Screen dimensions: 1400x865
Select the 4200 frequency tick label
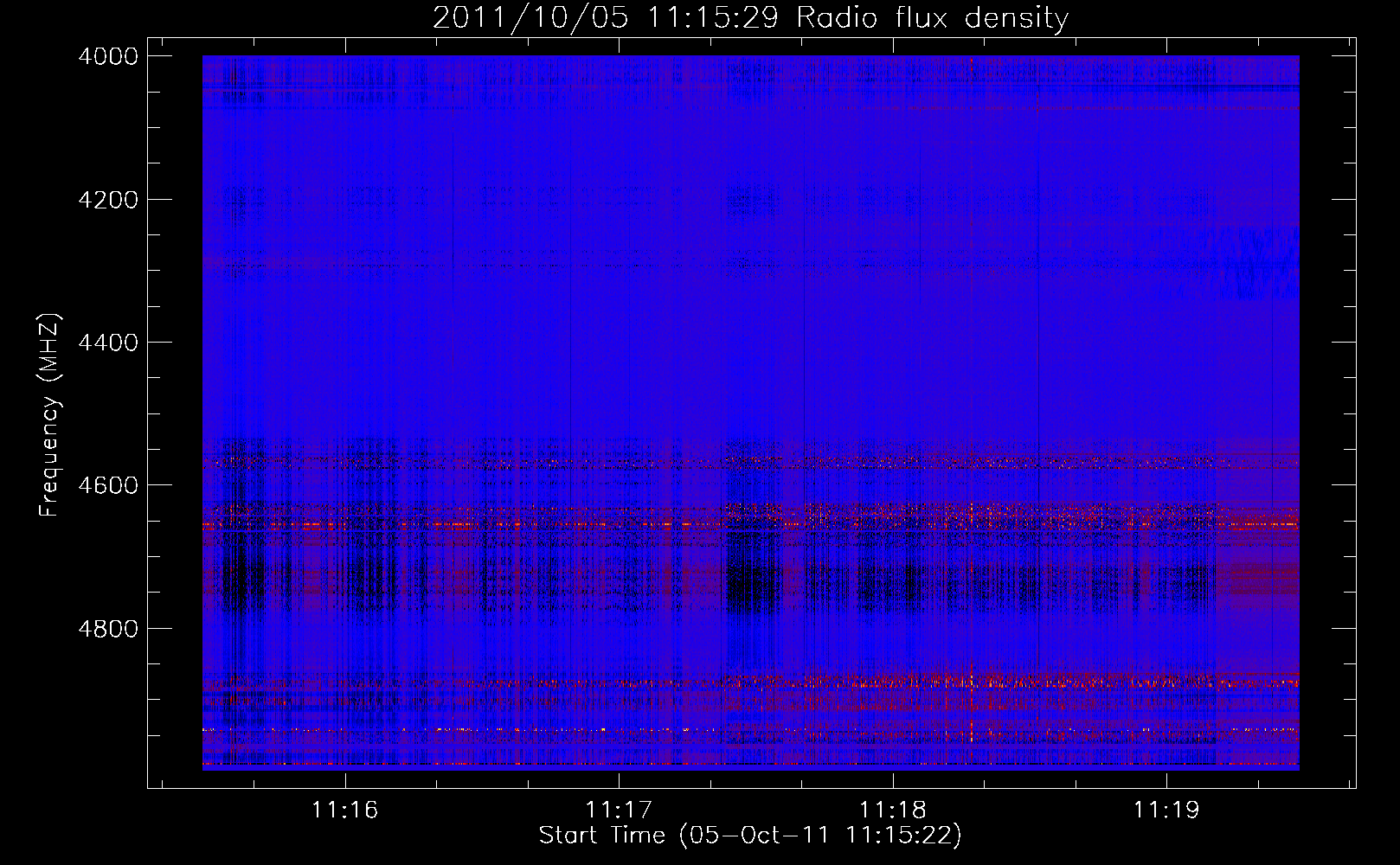108,200
